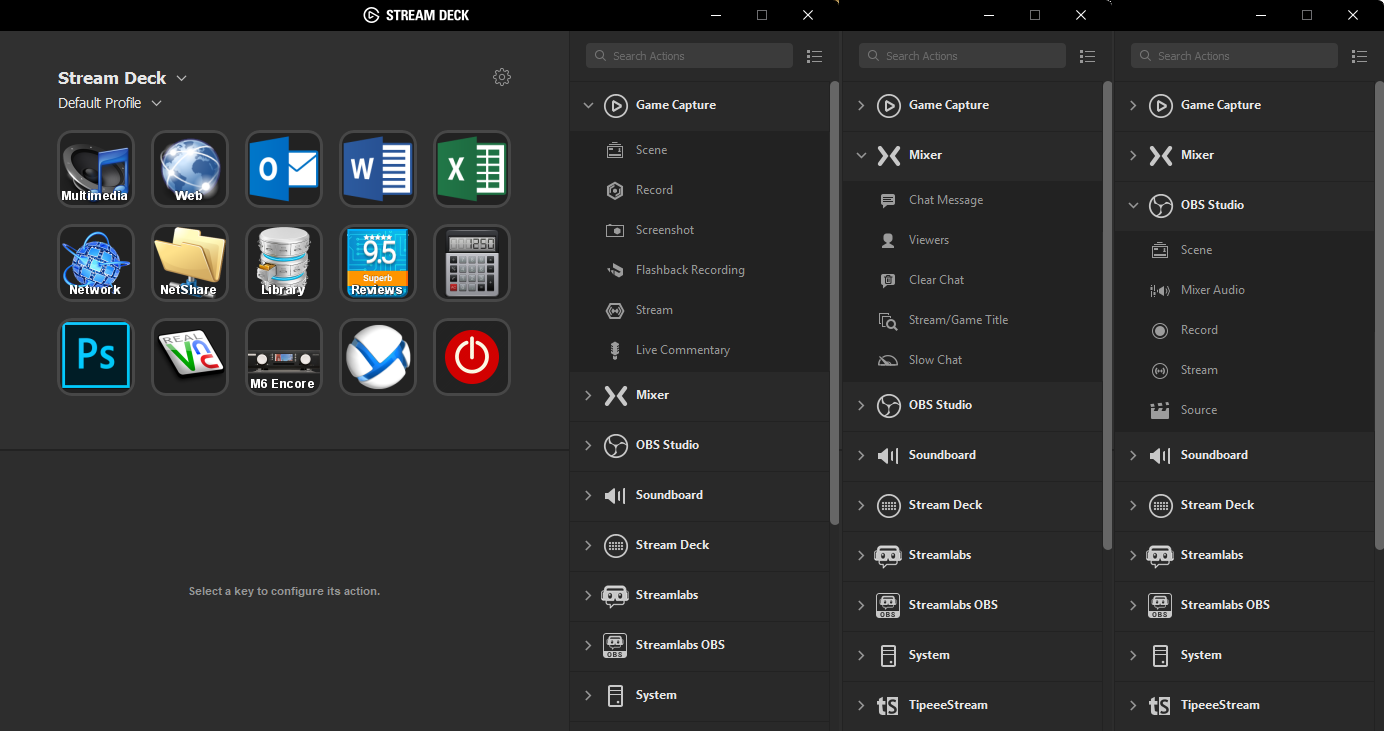Click the Excel key icon

472,169
